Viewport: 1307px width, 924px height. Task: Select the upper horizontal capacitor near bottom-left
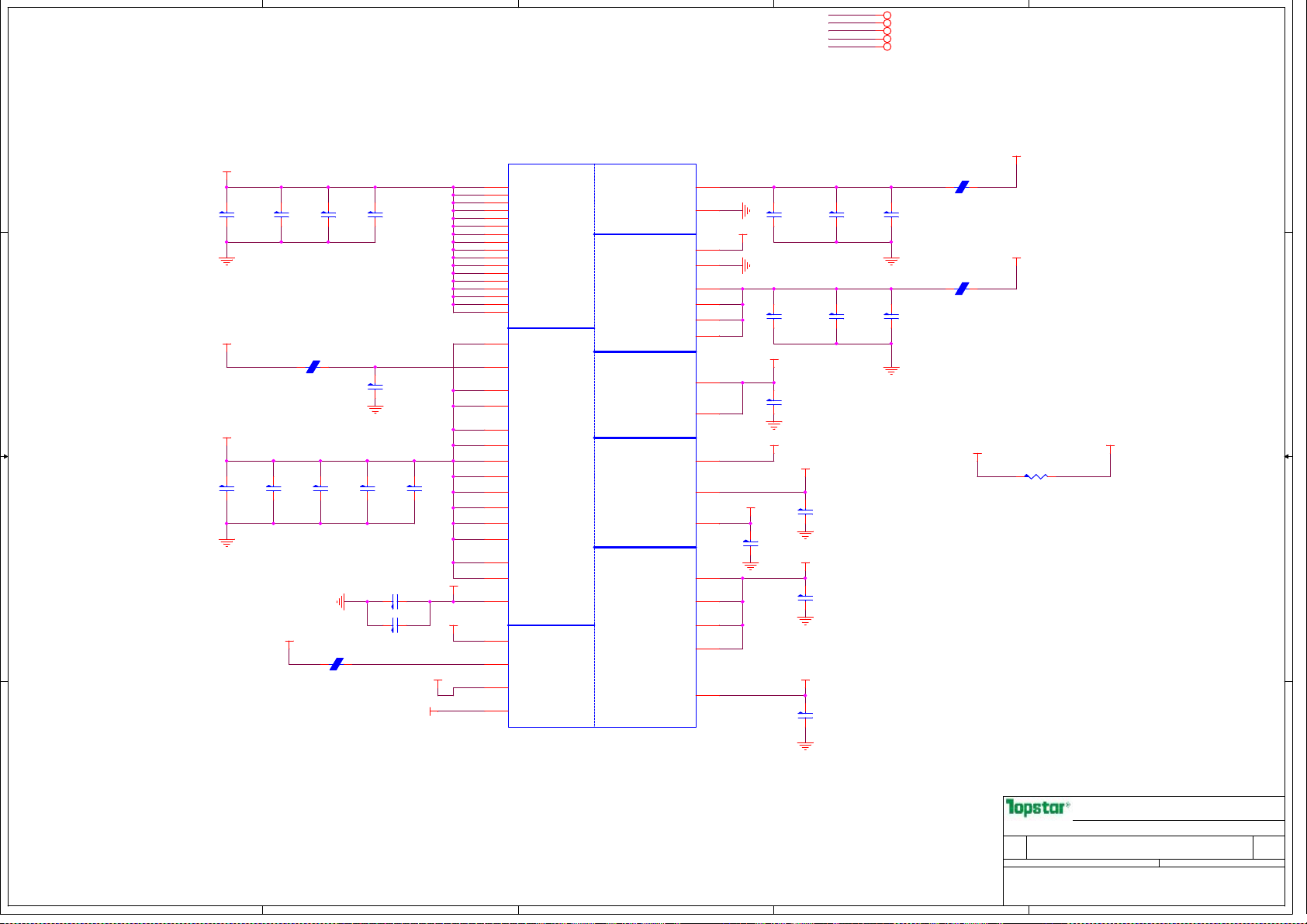click(395, 601)
